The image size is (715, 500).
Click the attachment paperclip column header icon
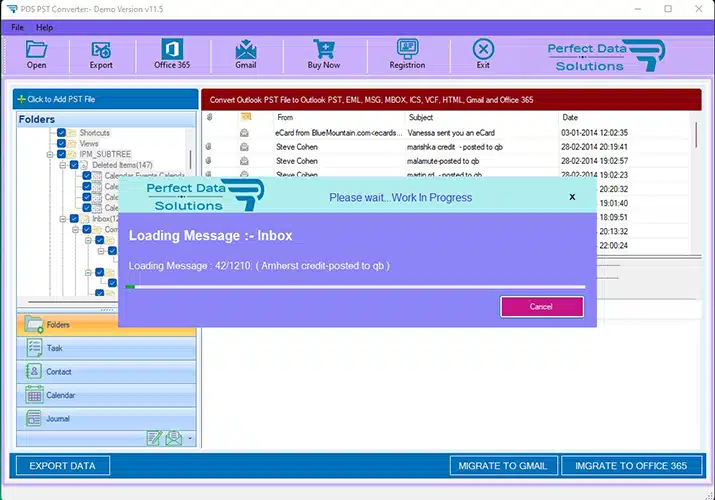209,117
